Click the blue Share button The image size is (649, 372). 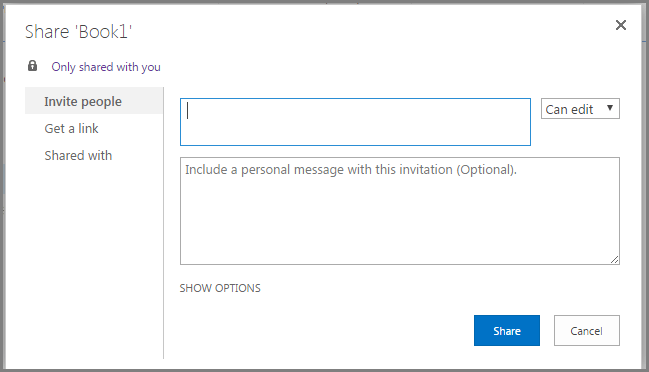(x=507, y=330)
